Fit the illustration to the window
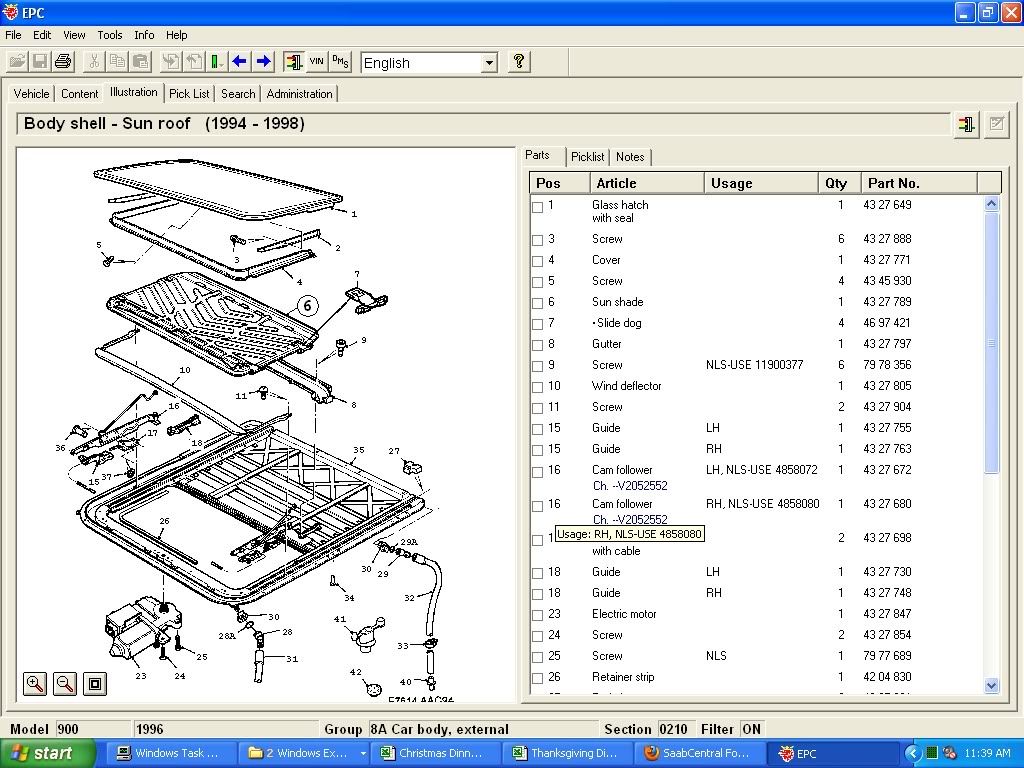This screenshot has height=768, width=1024. (x=95, y=684)
